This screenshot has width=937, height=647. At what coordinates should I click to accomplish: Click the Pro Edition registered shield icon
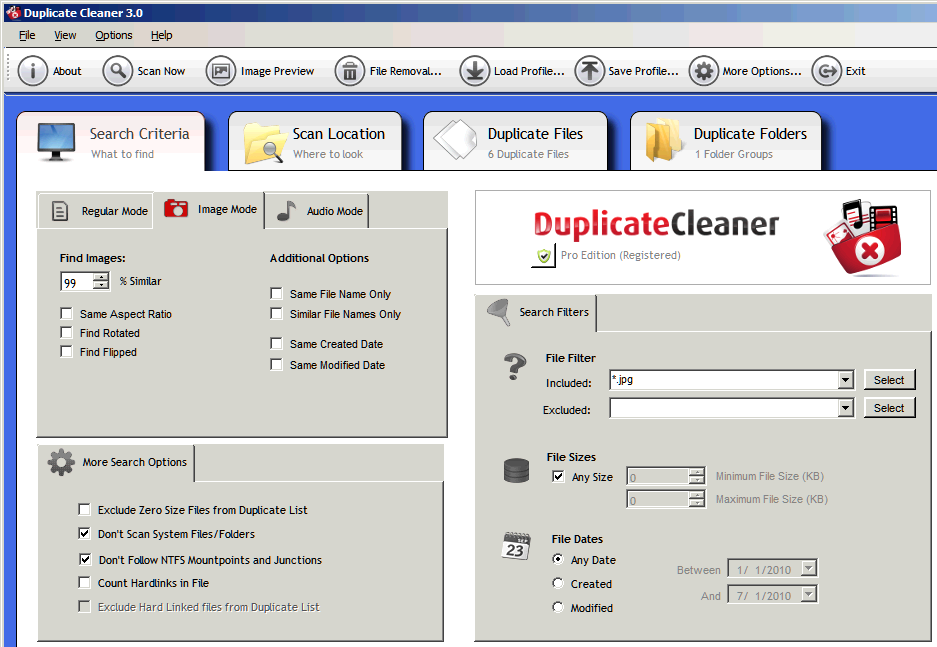pyautogui.click(x=543, y=256)
